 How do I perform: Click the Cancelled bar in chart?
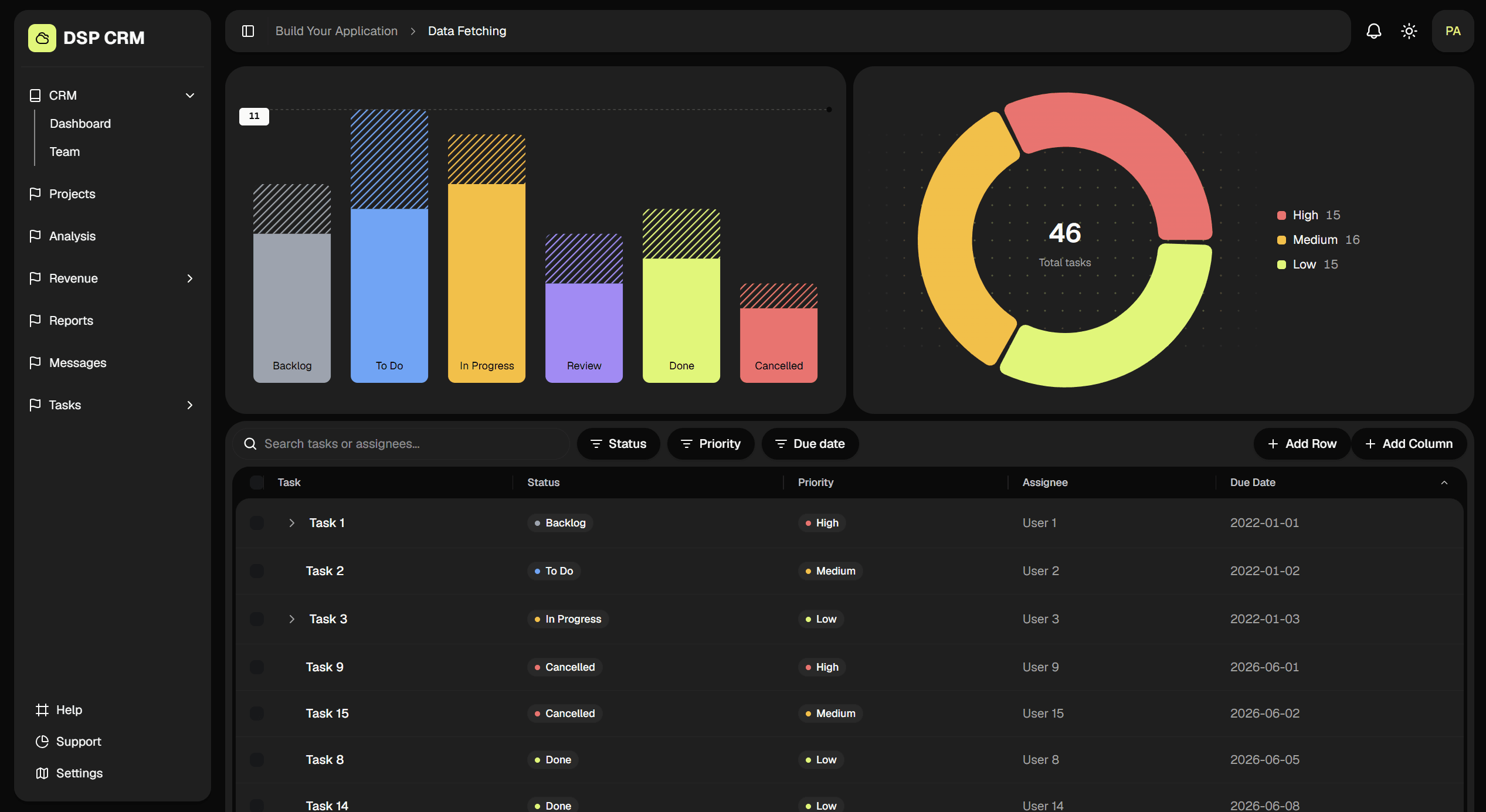[779, 333]
